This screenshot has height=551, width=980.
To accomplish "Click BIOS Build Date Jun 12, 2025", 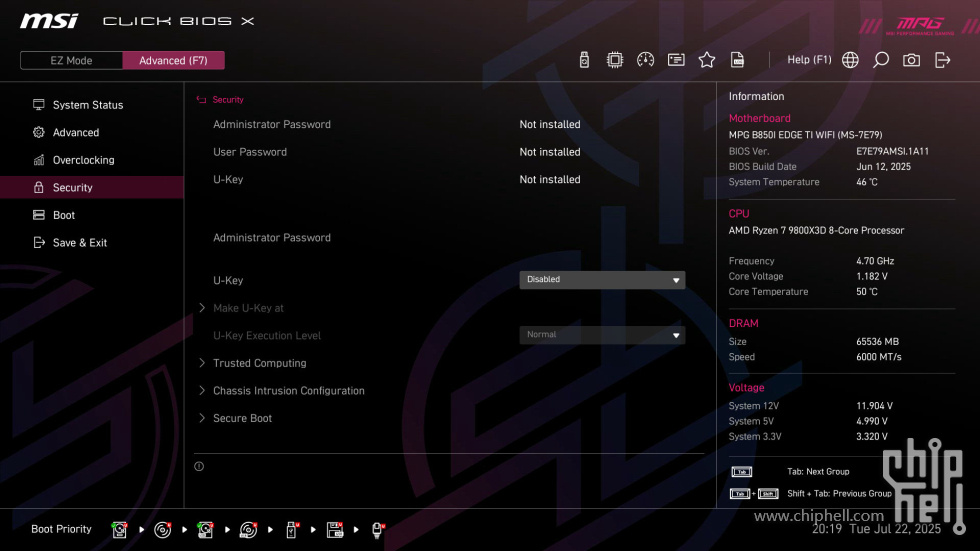I will click(x=883, y=167).
